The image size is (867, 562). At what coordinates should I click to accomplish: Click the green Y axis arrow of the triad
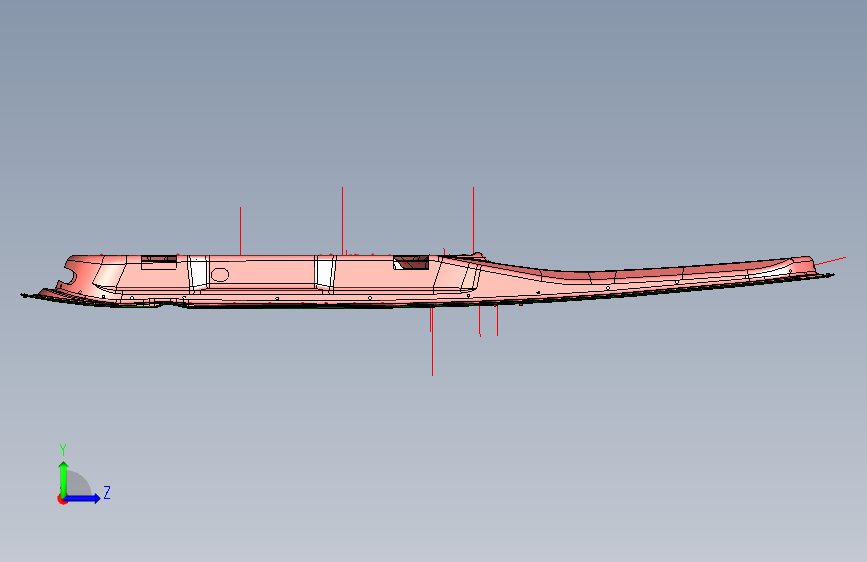coord(64,478)
